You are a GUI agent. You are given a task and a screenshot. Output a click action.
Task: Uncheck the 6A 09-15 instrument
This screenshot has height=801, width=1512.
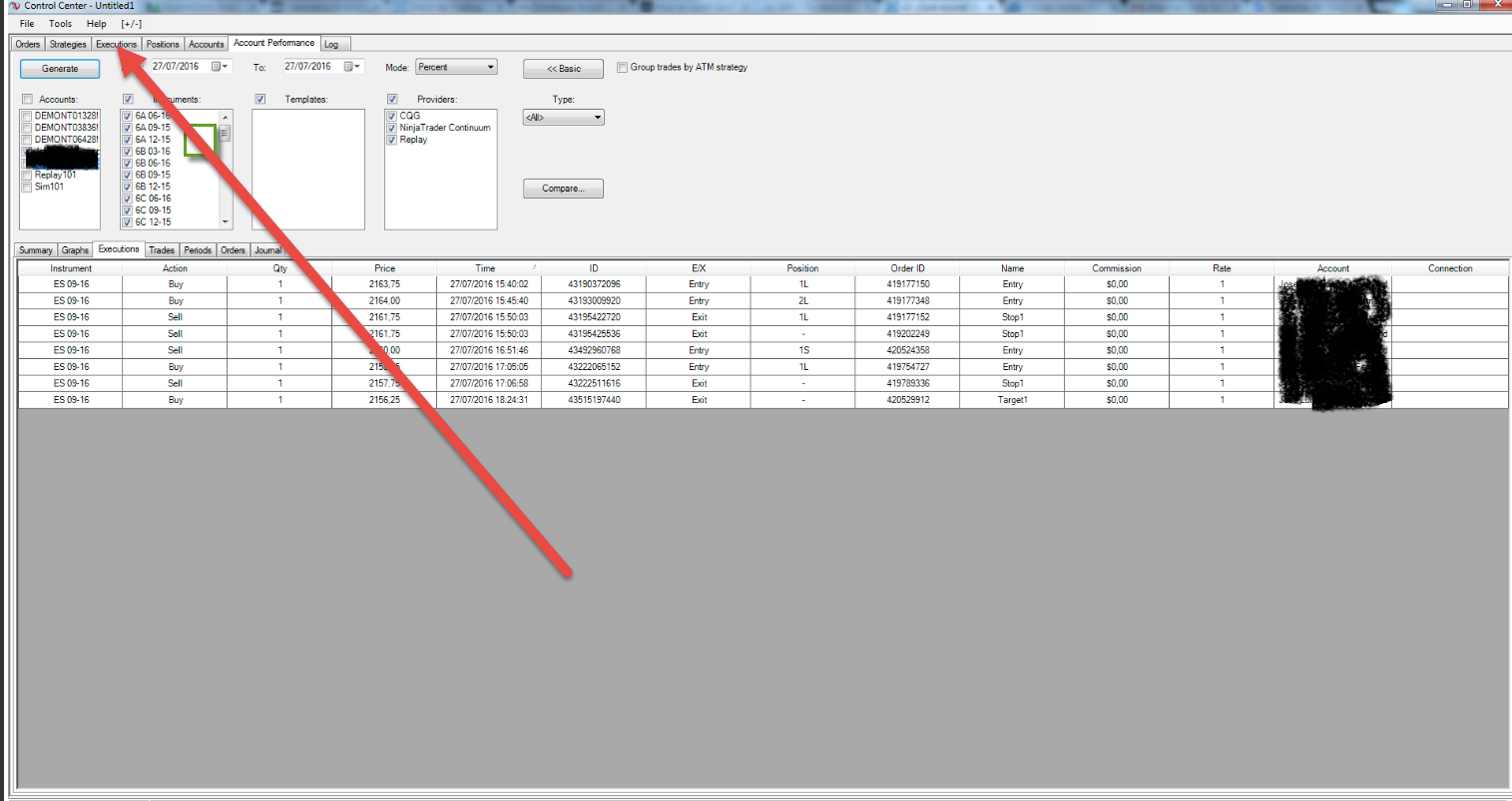click(128, 128)
